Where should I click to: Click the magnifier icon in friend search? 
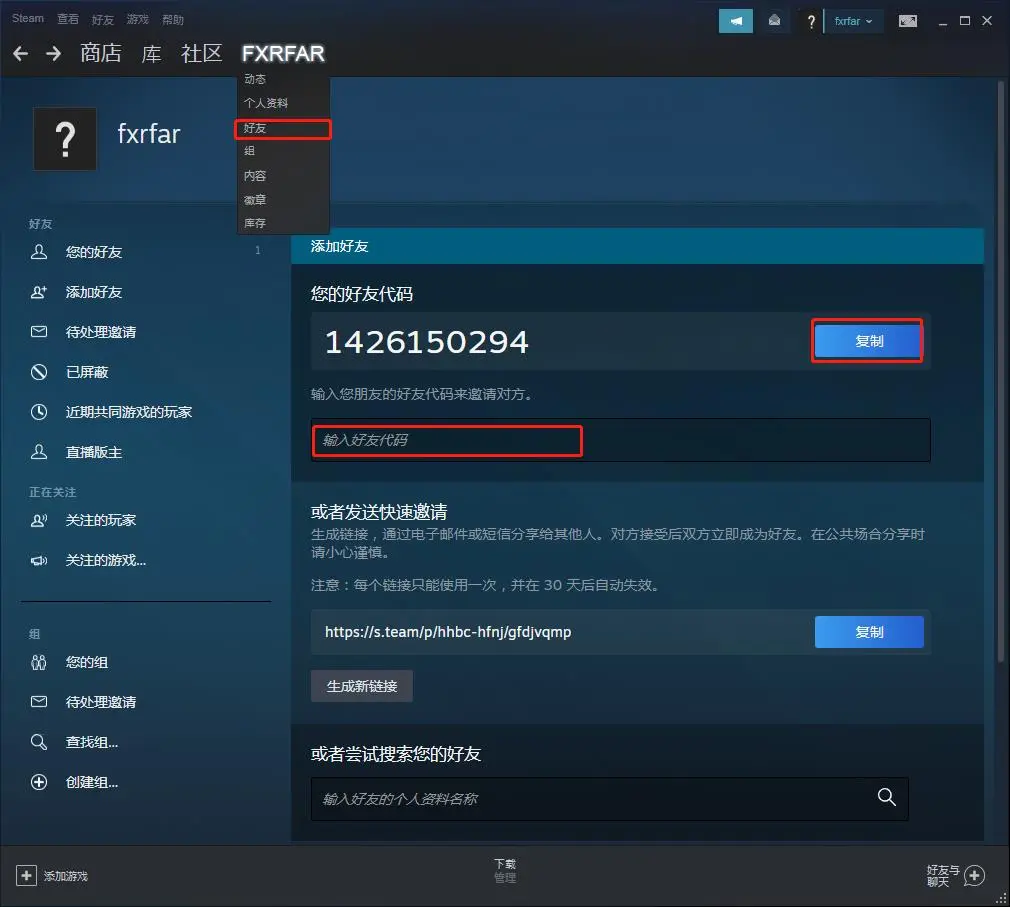pyautogui.click(x=887, y=797)
